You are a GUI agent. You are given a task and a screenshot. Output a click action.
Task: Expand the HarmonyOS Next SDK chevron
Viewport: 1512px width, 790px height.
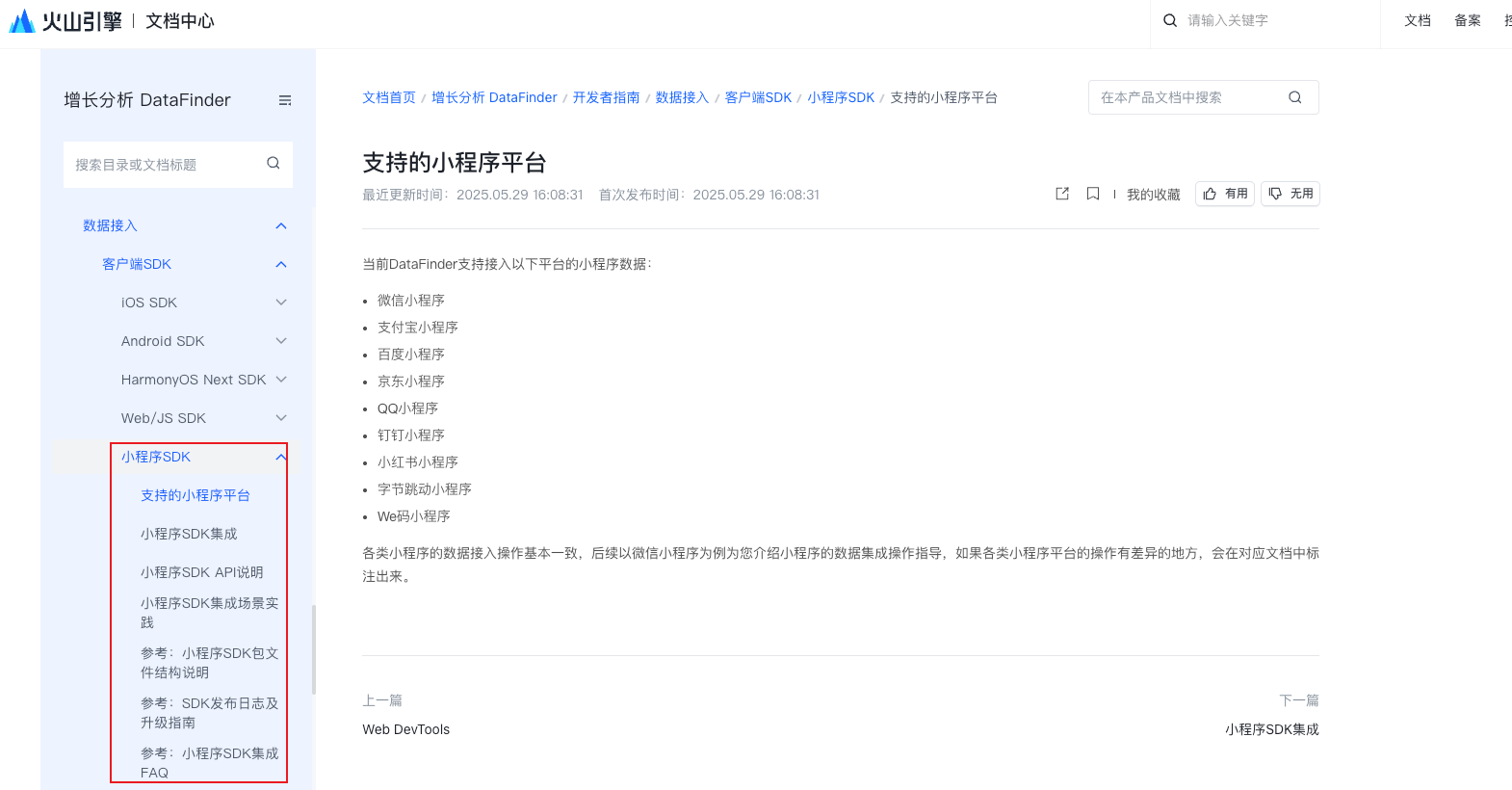pos(281,380)
